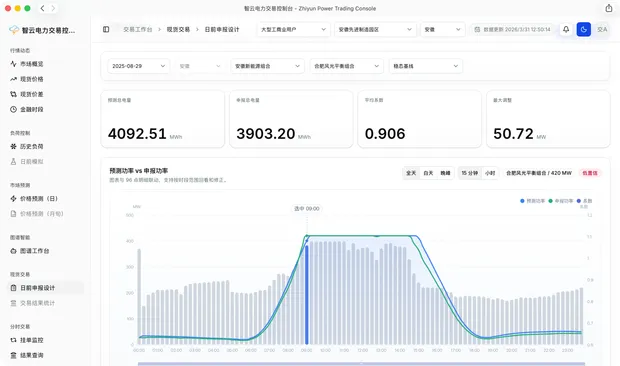620x366 pixels.
Task: Open notifications bell icon
Action: 566,29
